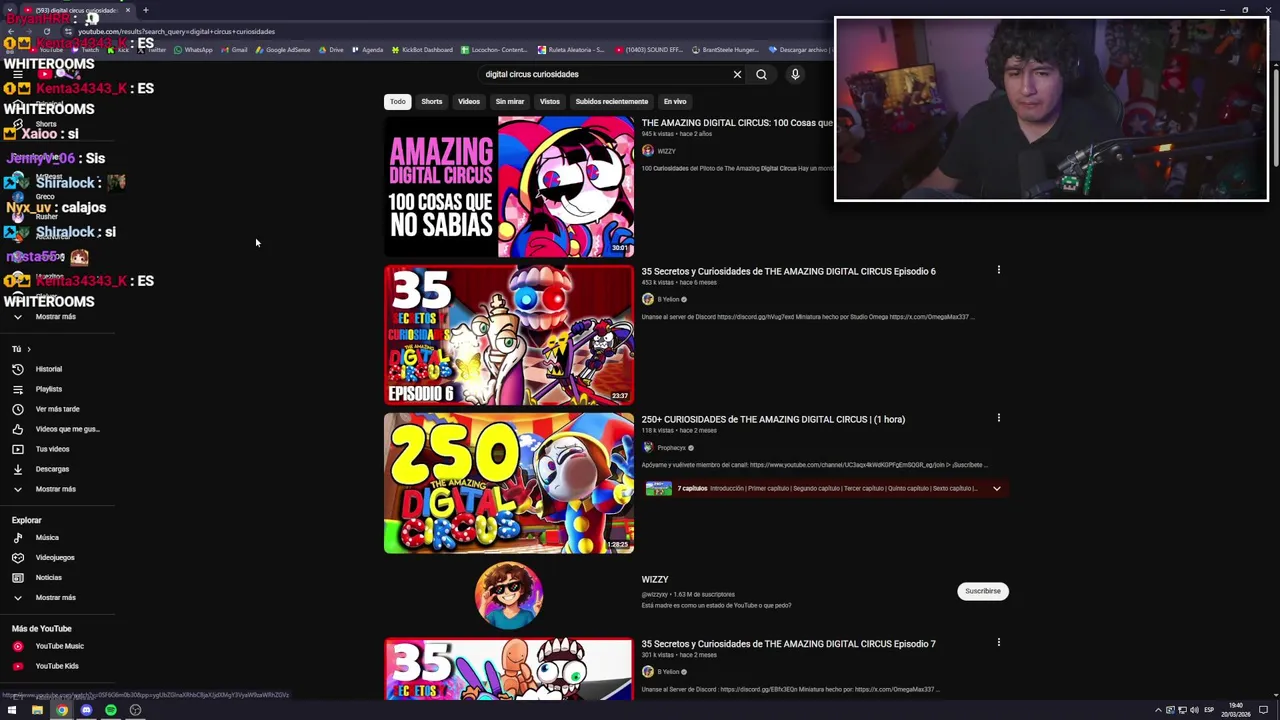1280x720 pixels.
Task: Open Descargas in the sidebar
Action: 52,469
